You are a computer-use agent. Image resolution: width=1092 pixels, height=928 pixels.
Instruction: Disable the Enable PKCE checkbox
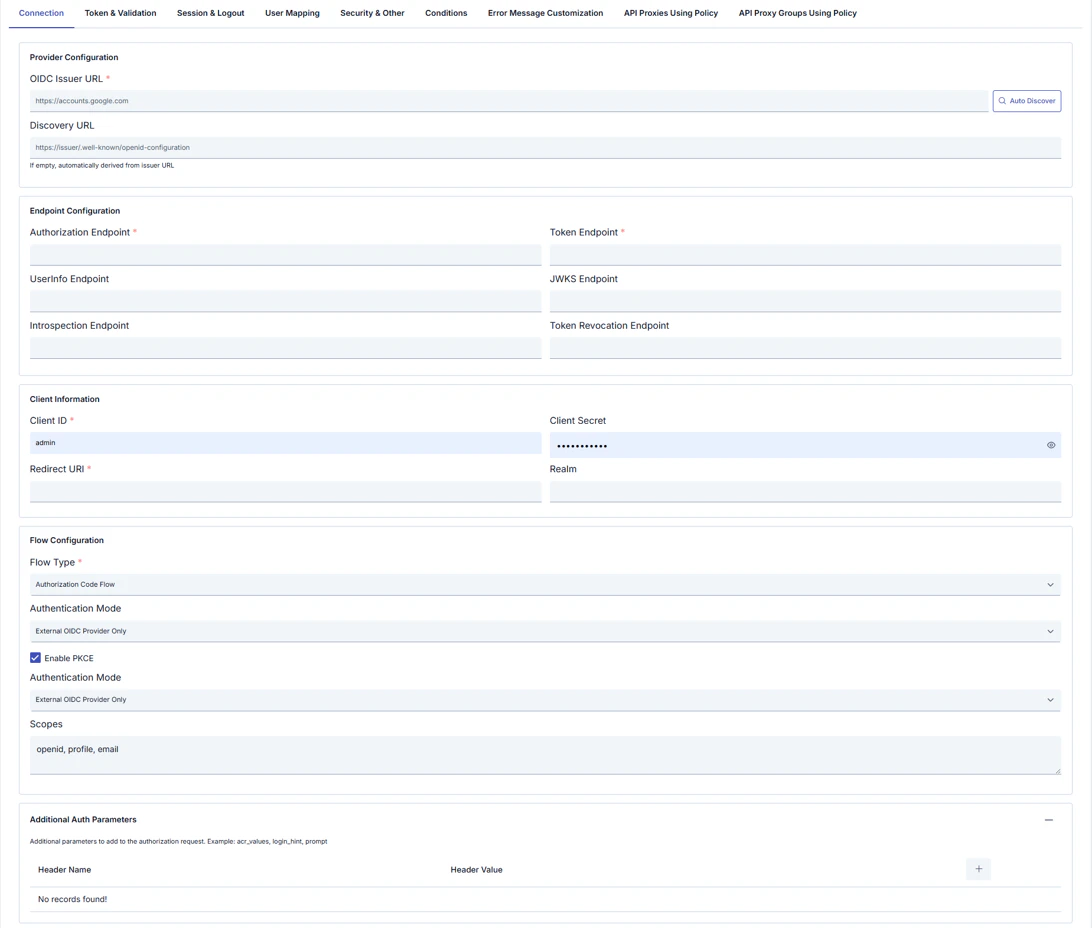point(35,658)
